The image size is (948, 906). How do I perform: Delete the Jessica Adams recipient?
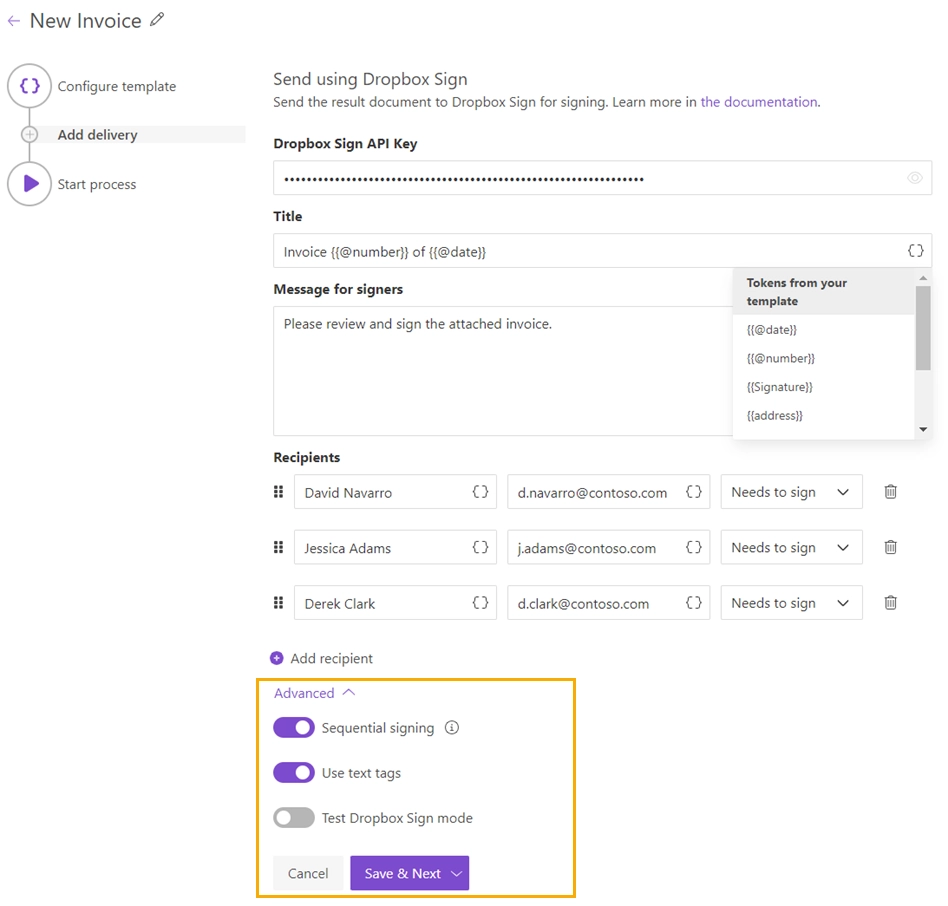891,547
